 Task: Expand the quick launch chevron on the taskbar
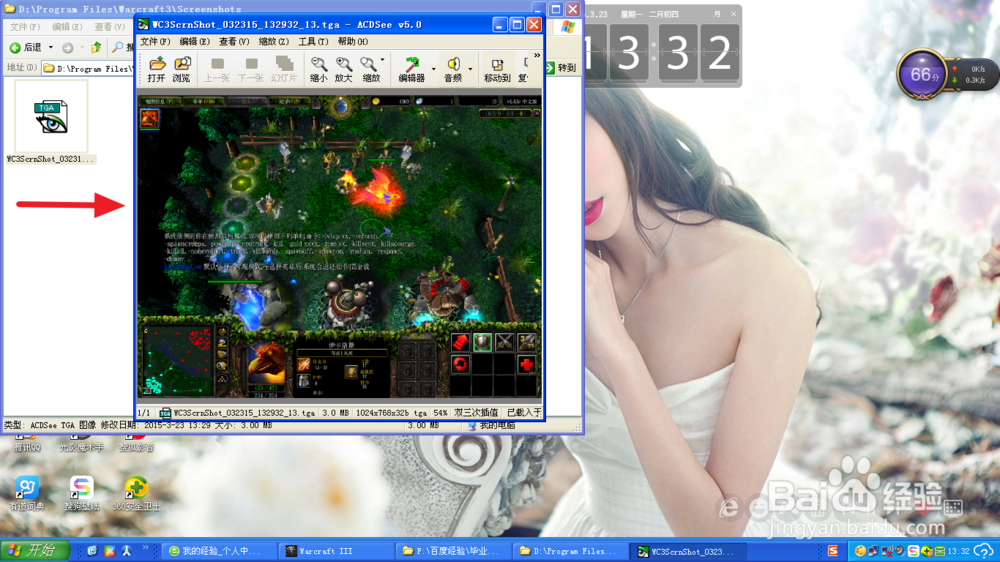point(145,548)
